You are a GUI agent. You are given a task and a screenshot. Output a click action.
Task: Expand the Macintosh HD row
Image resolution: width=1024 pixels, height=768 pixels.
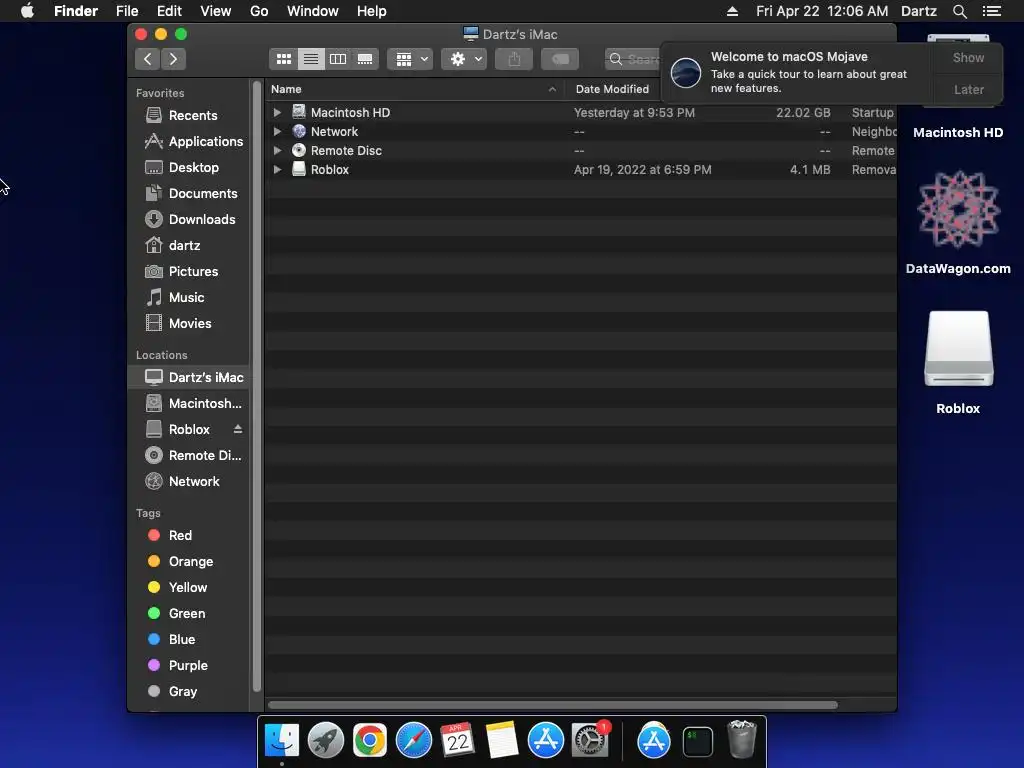277,112
